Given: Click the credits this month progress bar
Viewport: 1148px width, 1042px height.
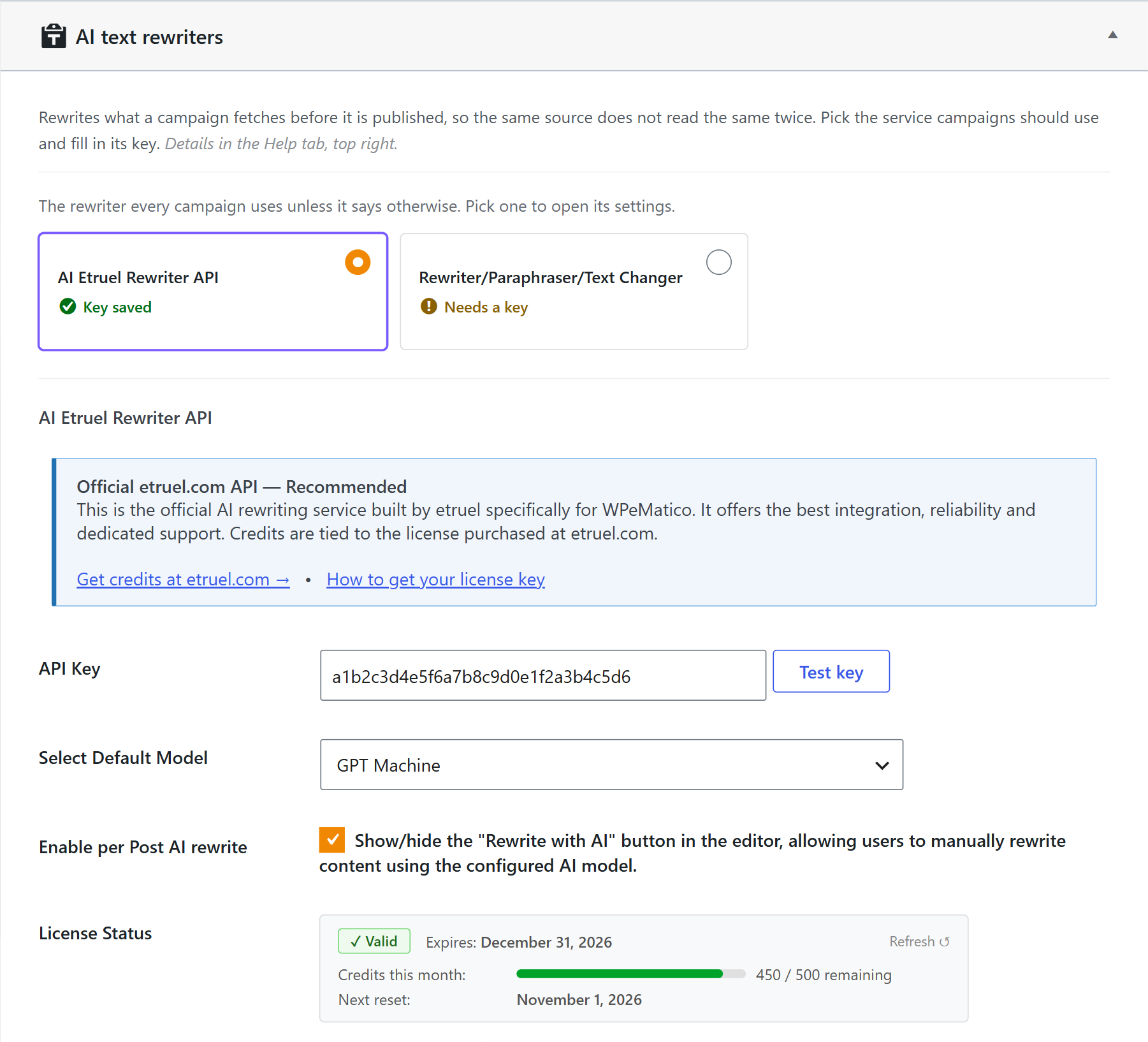Looking at the screenshot, I should click(x=631, y=974).
